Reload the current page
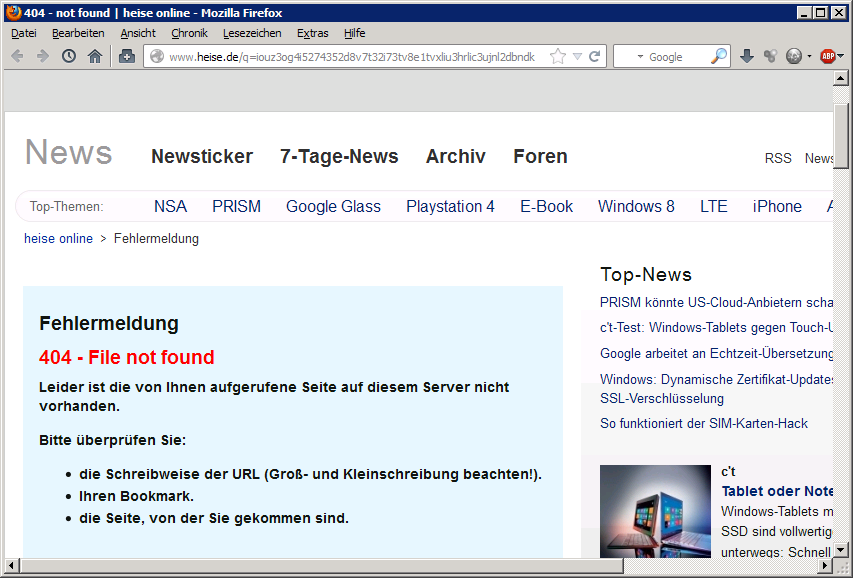The image size is (853, 578). click(x=595, y=56)
